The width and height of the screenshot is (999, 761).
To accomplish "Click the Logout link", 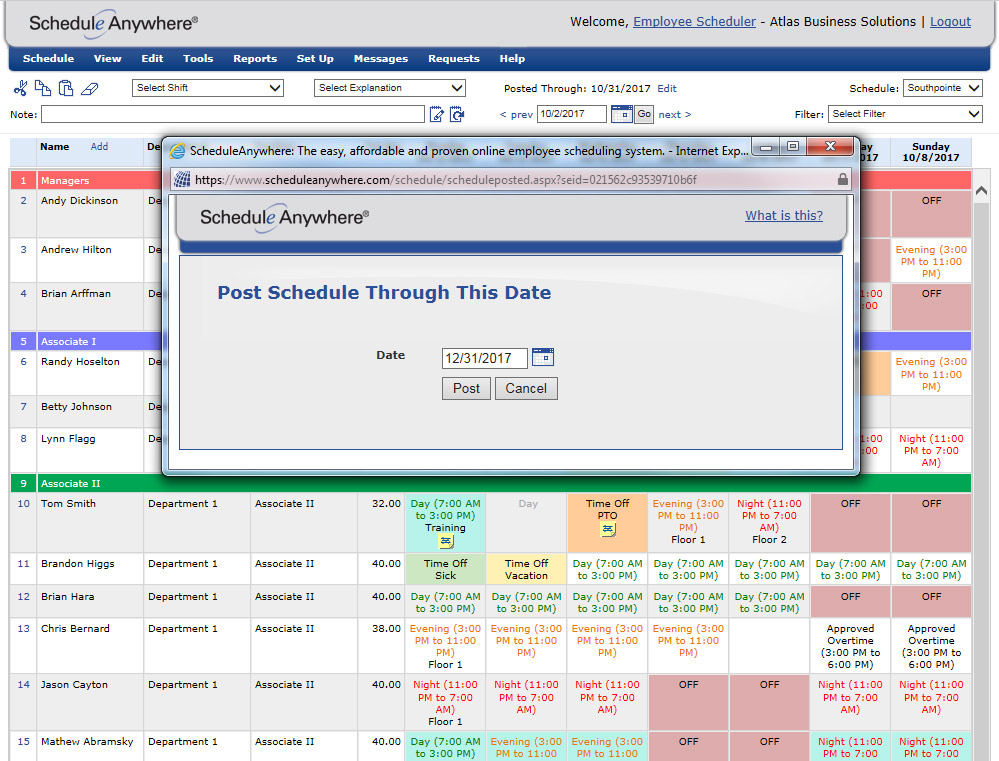I will 950,22.
